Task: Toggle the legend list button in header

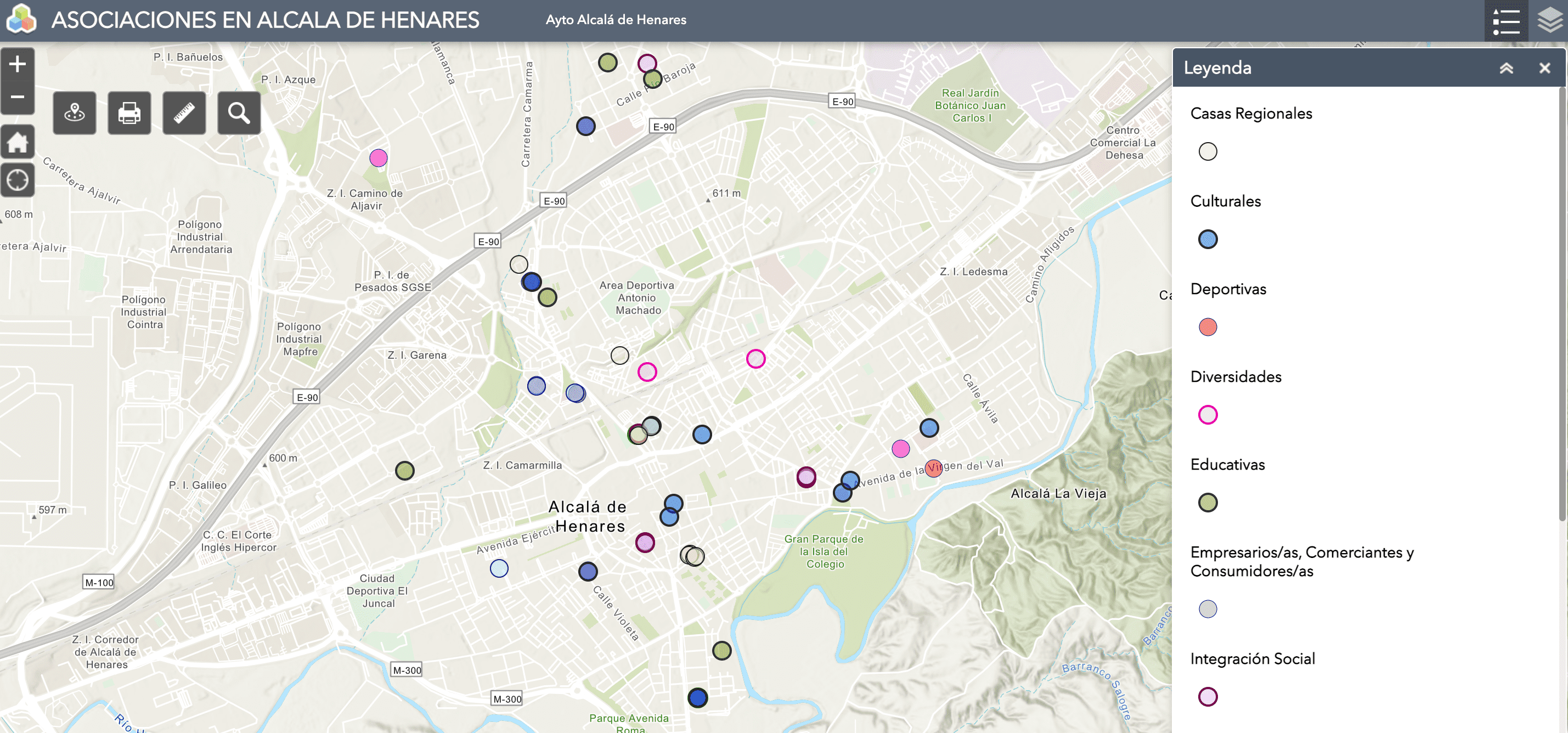Action: click(x=1505, y=21)
